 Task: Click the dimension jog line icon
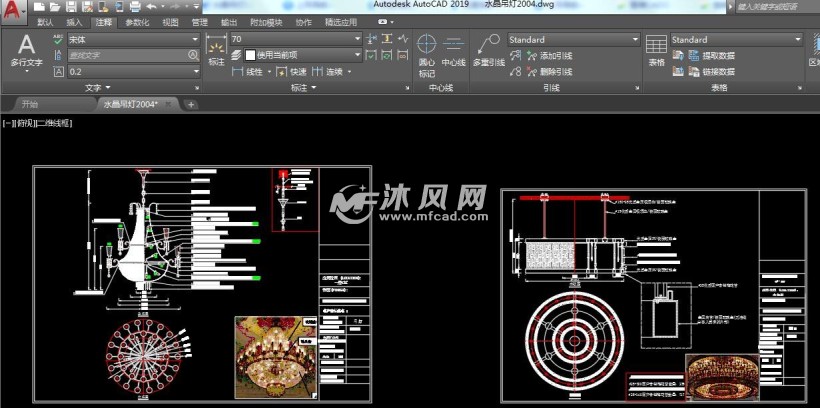402,39
